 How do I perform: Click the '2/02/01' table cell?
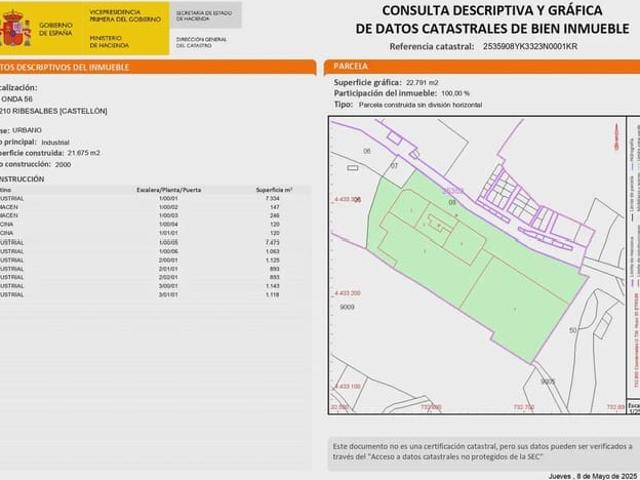coord(169,278)
